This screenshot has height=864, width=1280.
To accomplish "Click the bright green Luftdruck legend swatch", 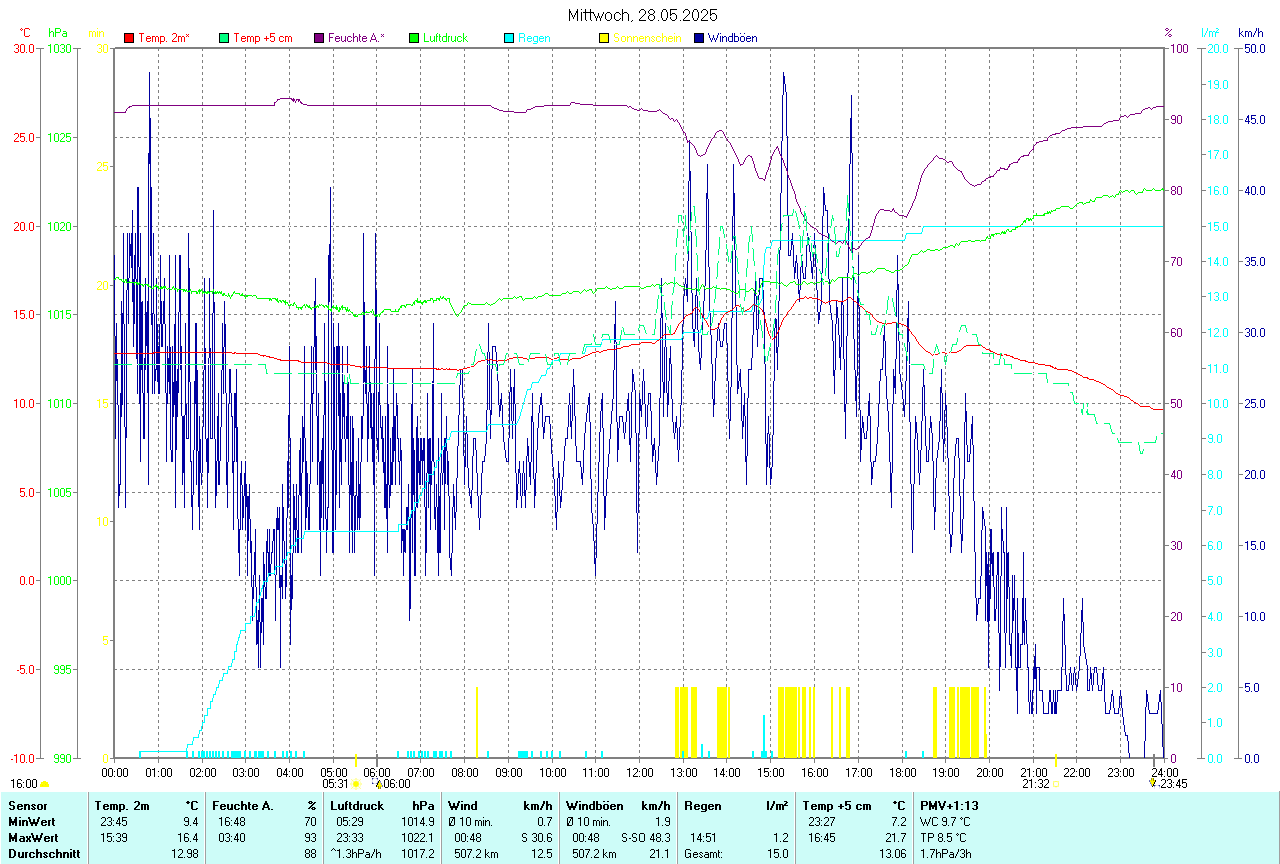I will point(414,38).
